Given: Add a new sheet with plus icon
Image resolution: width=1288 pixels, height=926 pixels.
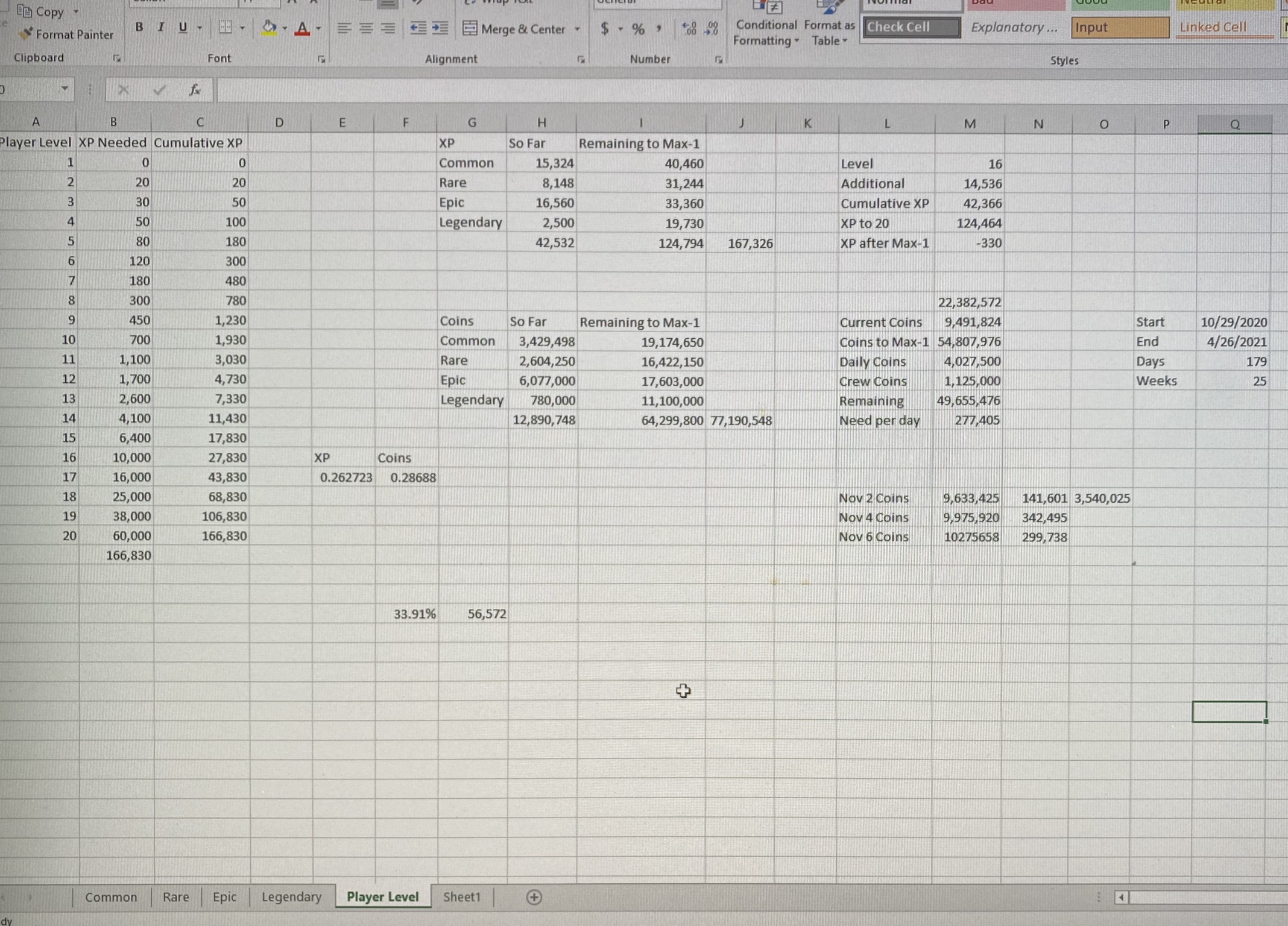Looking at the screenshot, I should [534, 897].
